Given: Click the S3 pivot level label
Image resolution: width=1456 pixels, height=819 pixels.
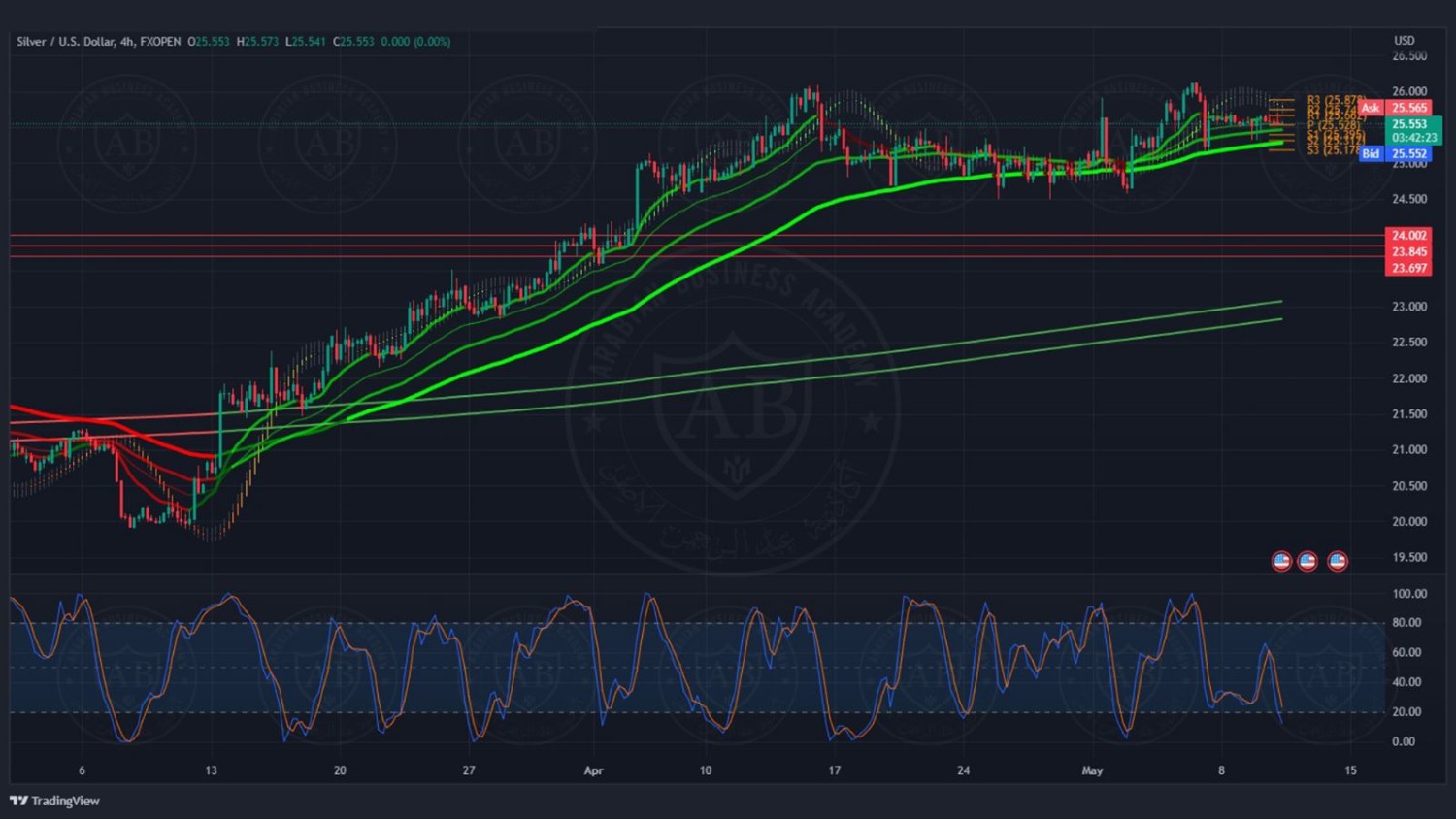Looking at the screenshot, I should click(1334, 150).
